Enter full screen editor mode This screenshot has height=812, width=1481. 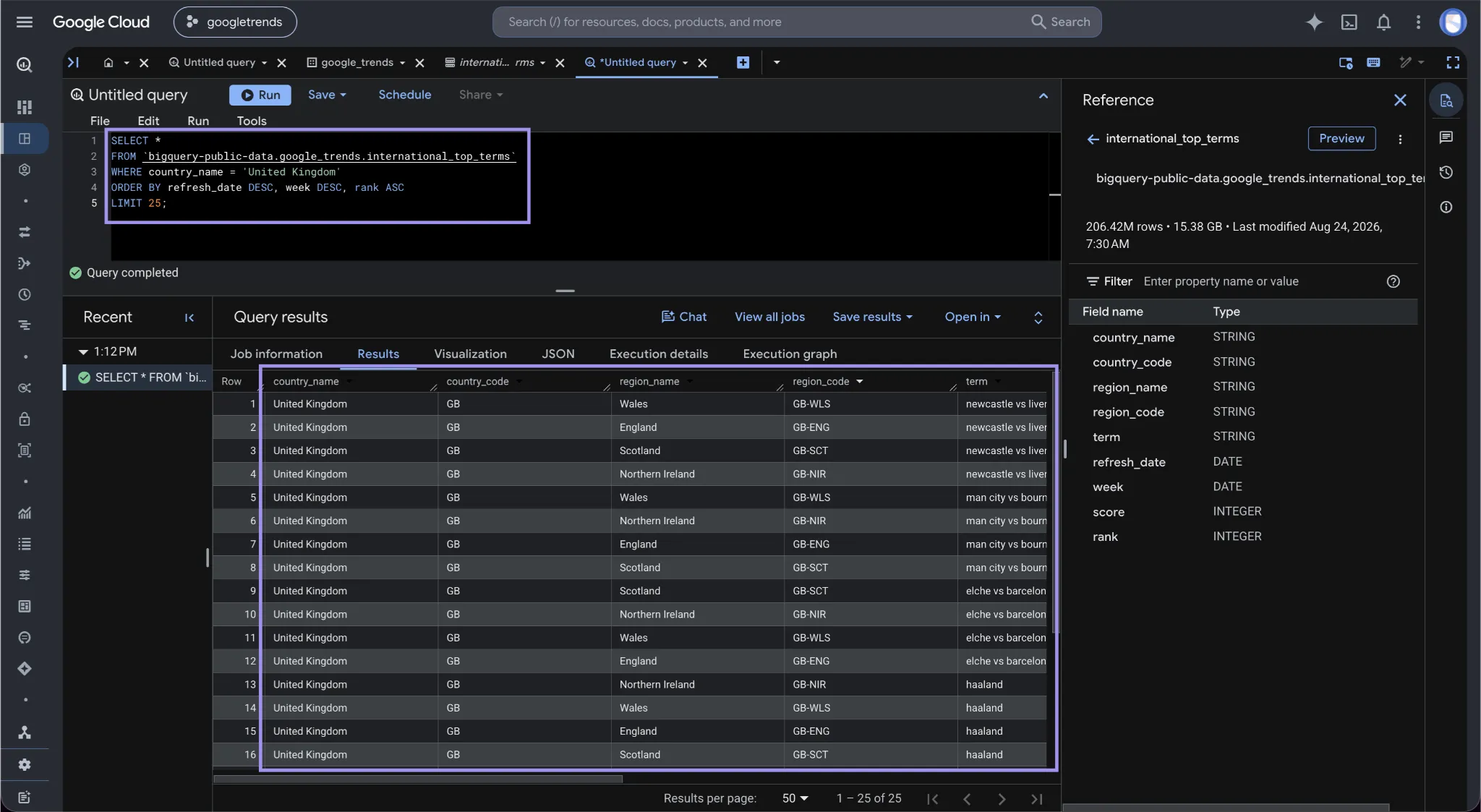click(x=1453, y=62)
